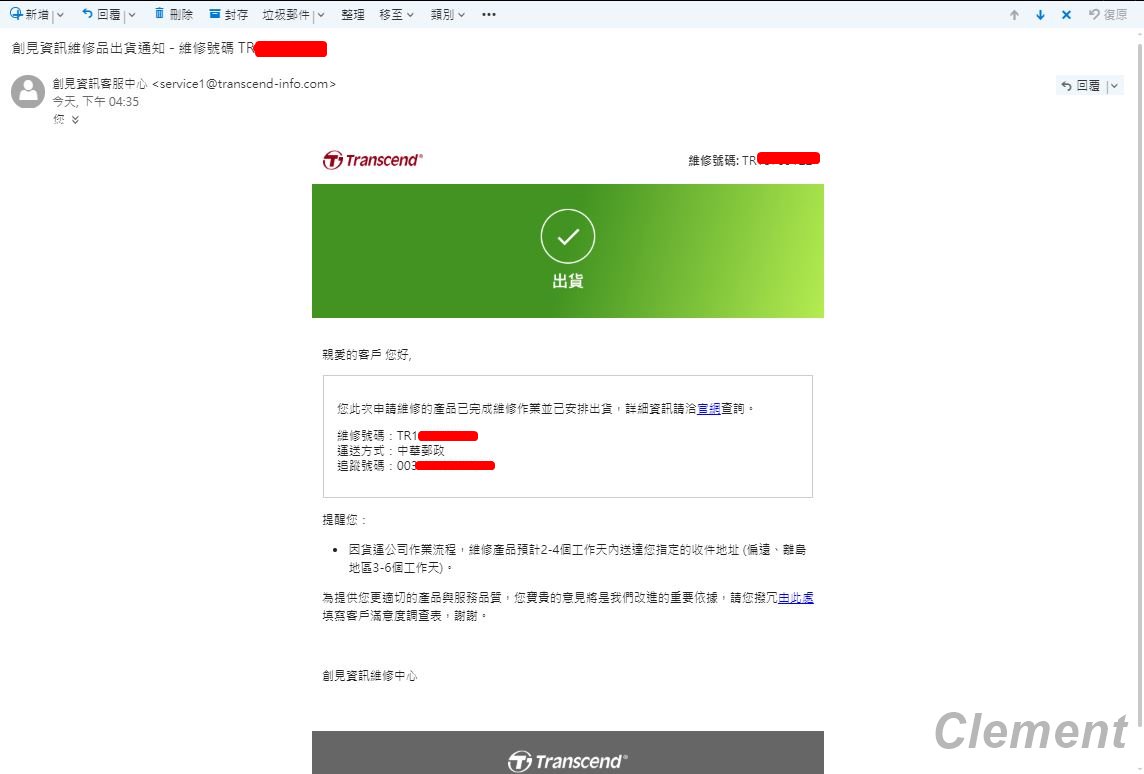
Task: Mark as Junk mail (垃圾郵件)
Action: tap(286, 15)
